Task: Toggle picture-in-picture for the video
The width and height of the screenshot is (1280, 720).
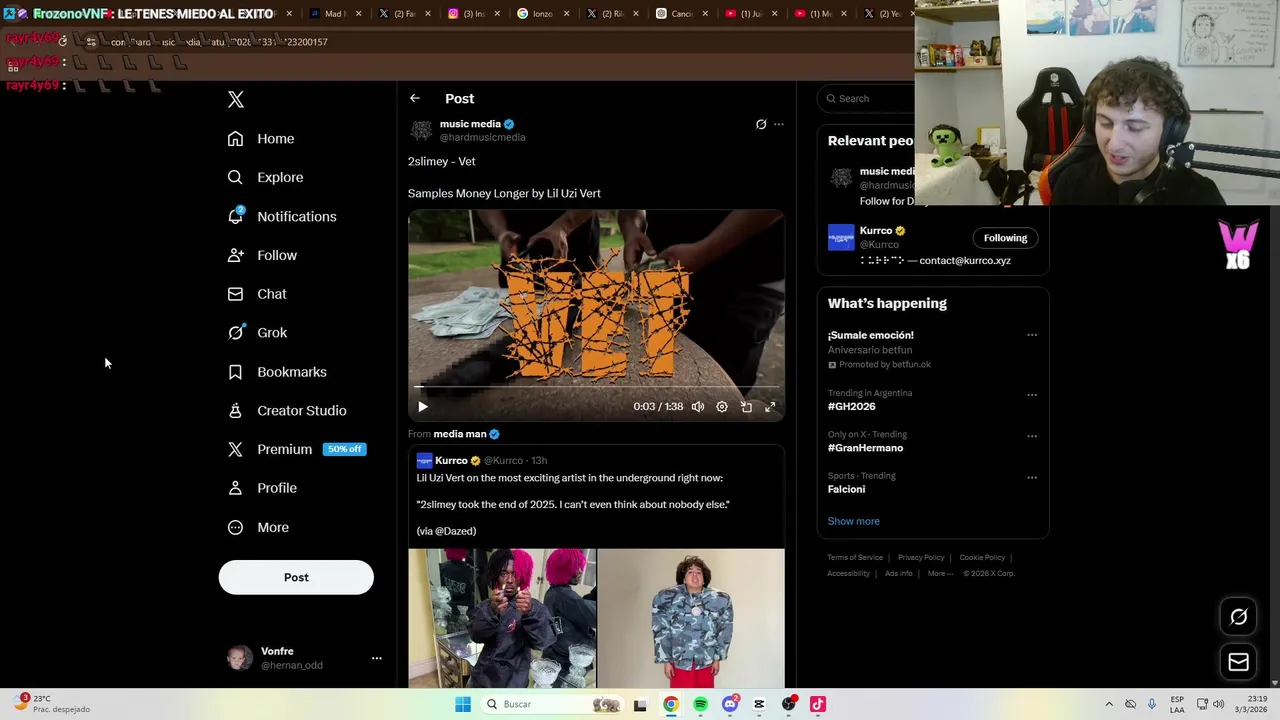Action: [x=746, y=407]
